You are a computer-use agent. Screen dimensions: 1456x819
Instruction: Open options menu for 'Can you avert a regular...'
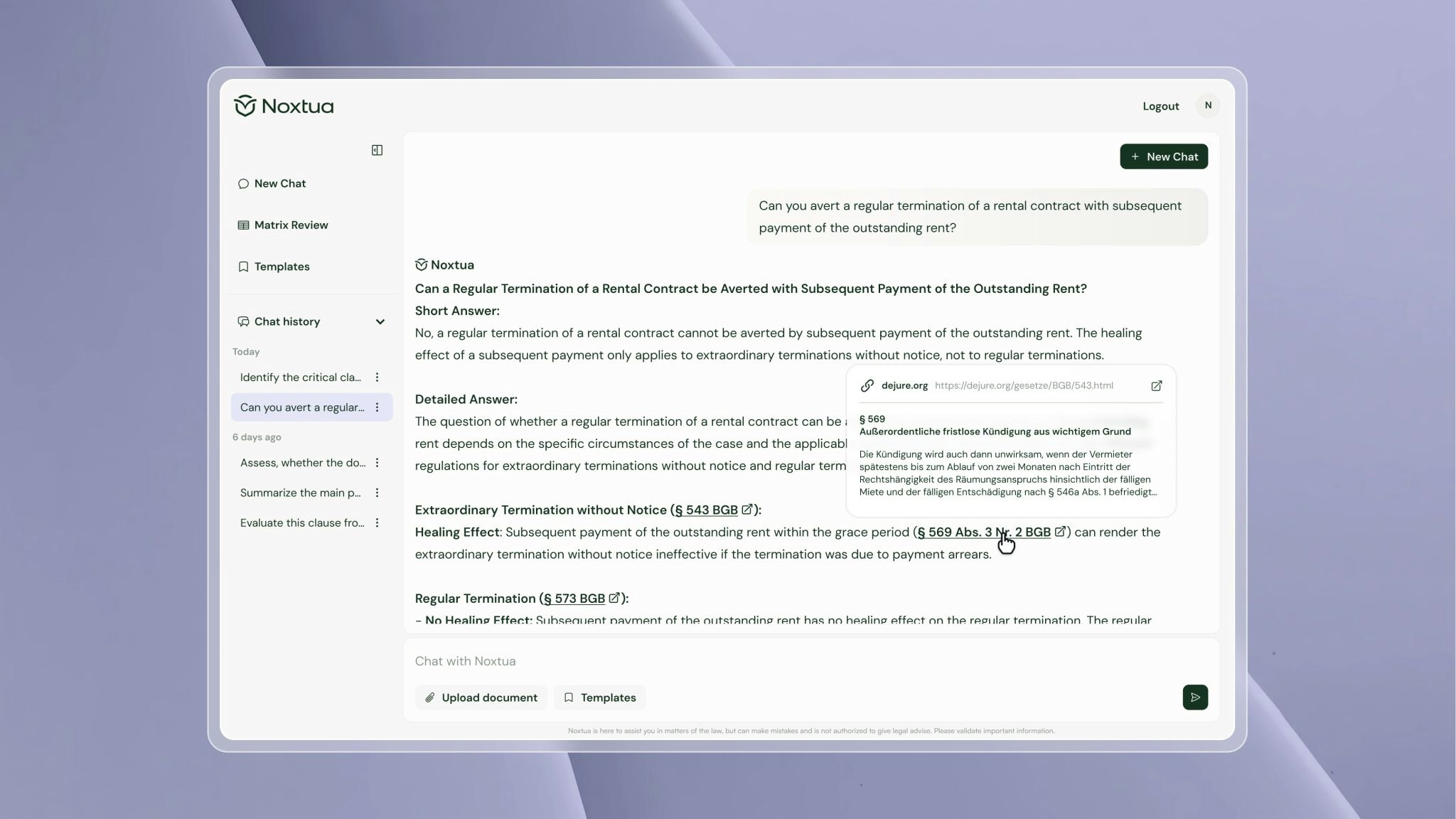(377, 407)
